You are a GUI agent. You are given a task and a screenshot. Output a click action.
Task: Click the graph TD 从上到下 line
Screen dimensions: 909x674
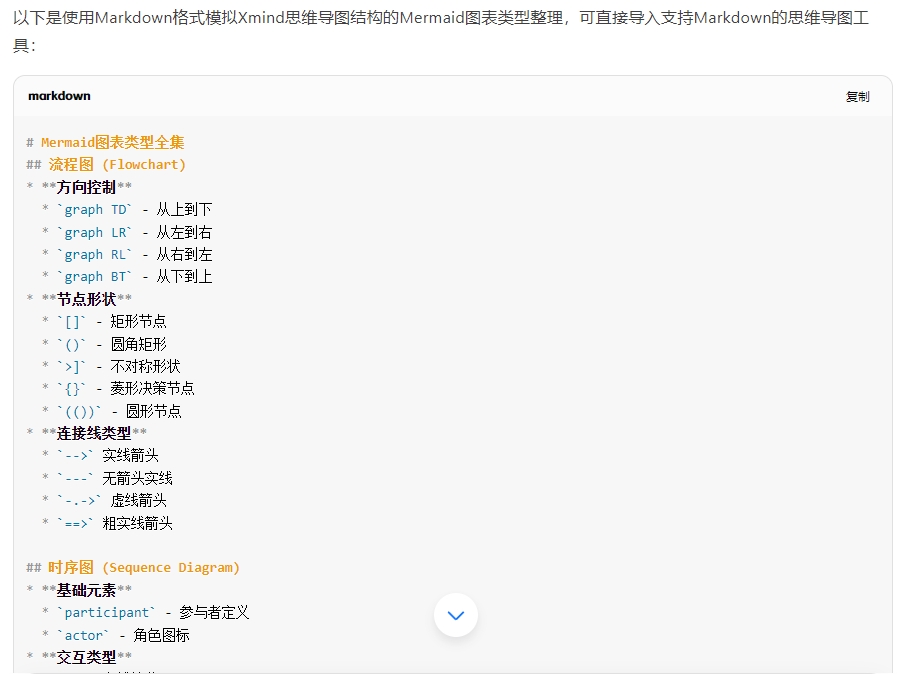(x=128, y=209)
